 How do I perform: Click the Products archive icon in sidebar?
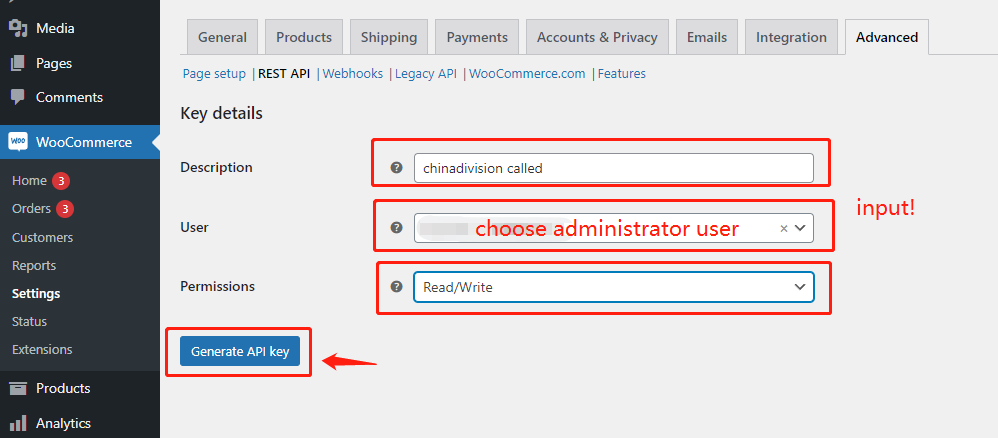tap(18, 388)
